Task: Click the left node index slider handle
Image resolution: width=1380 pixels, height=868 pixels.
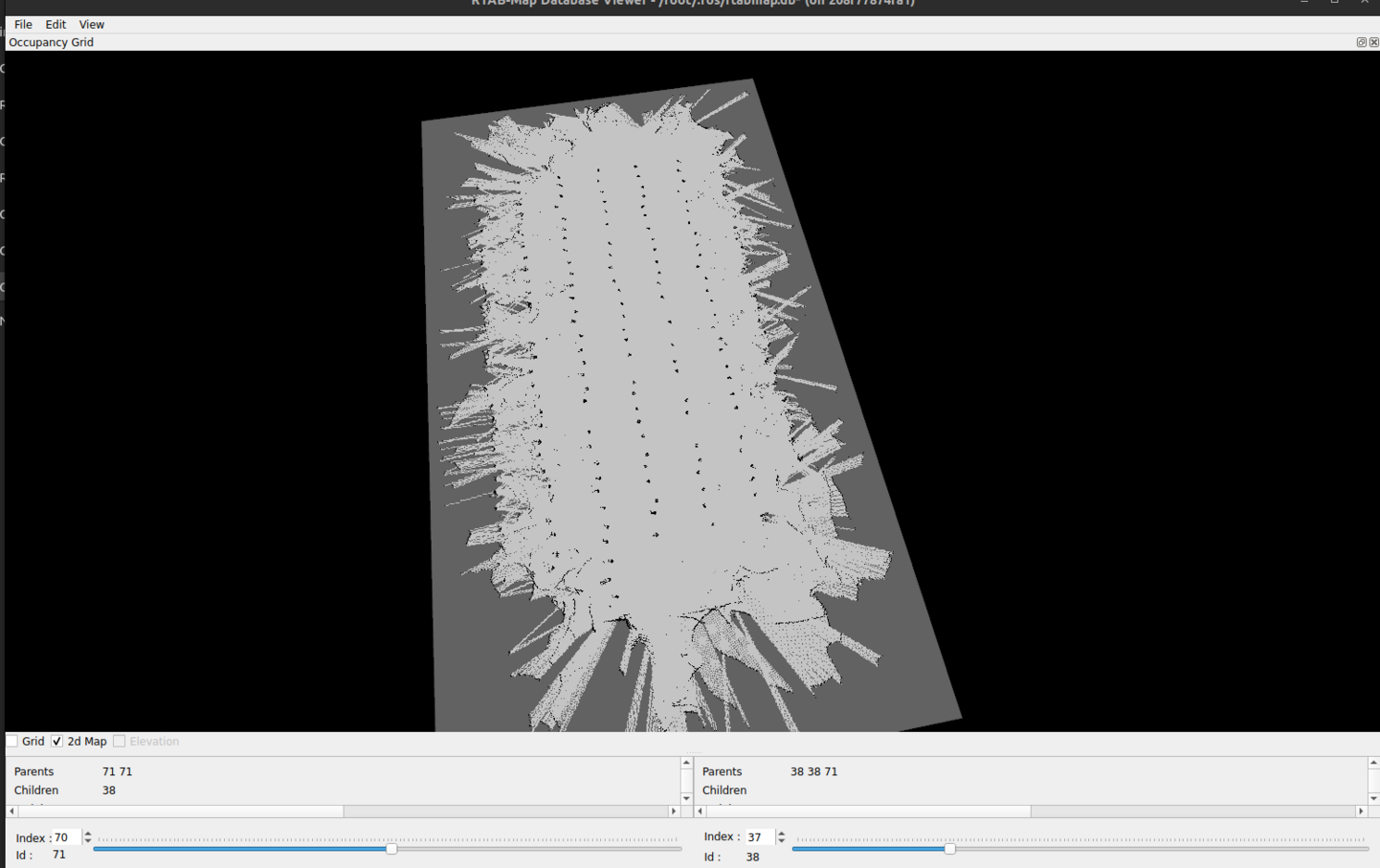Action: [391, 849]
